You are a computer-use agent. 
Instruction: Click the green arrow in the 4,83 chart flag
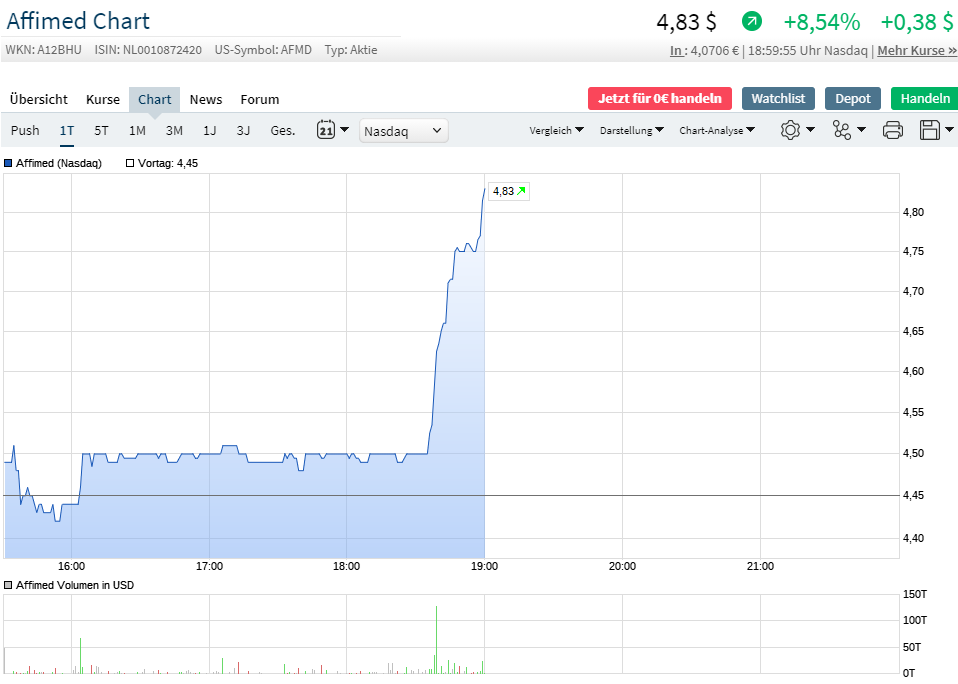point(521,190)
